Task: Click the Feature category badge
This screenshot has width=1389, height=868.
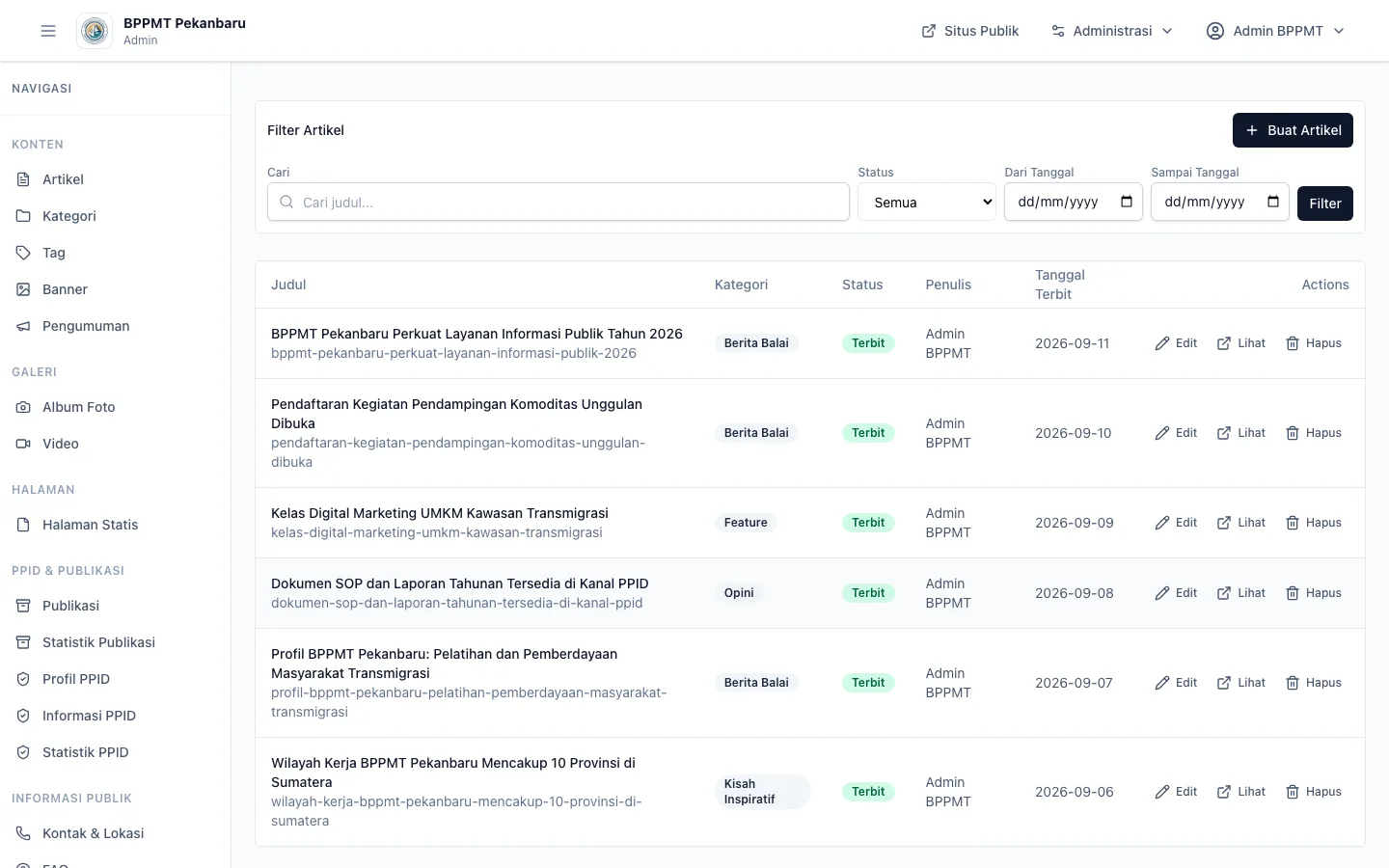Action: (x=746, y=523)
